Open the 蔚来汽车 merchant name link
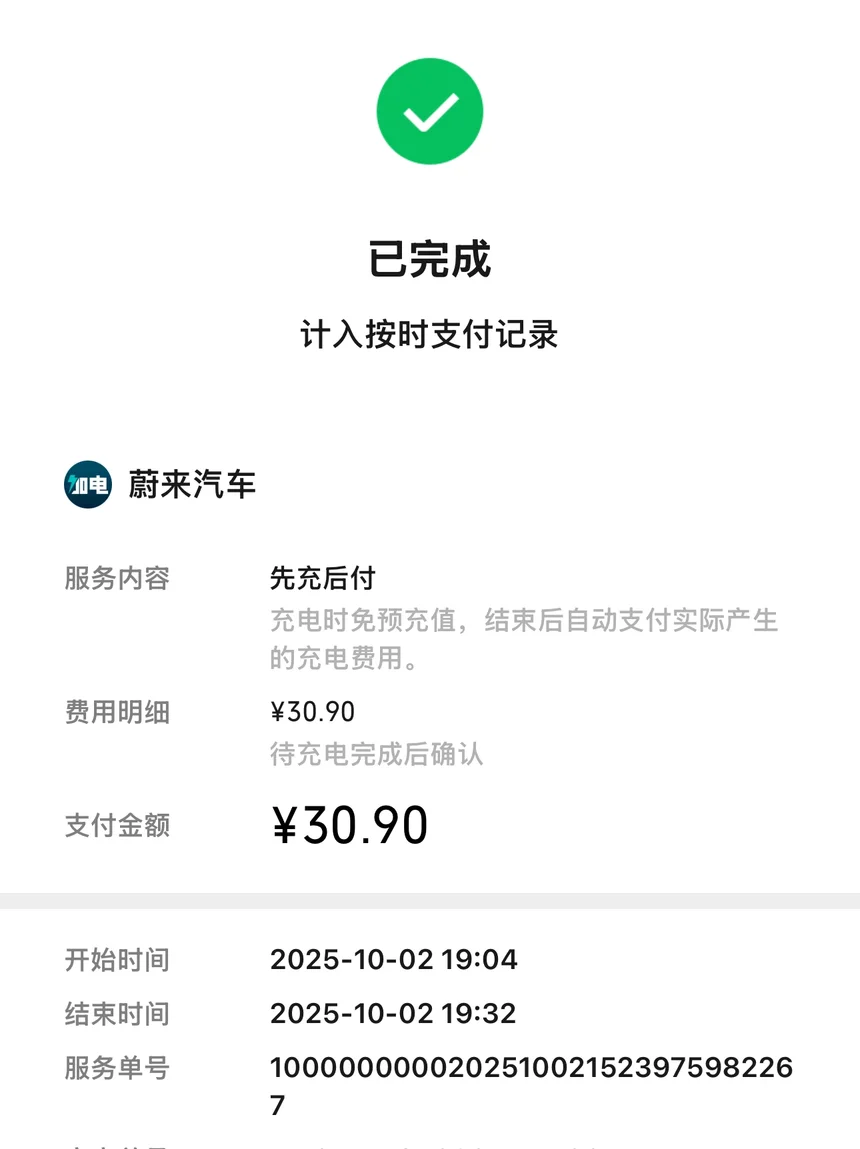 click(192, 485)
